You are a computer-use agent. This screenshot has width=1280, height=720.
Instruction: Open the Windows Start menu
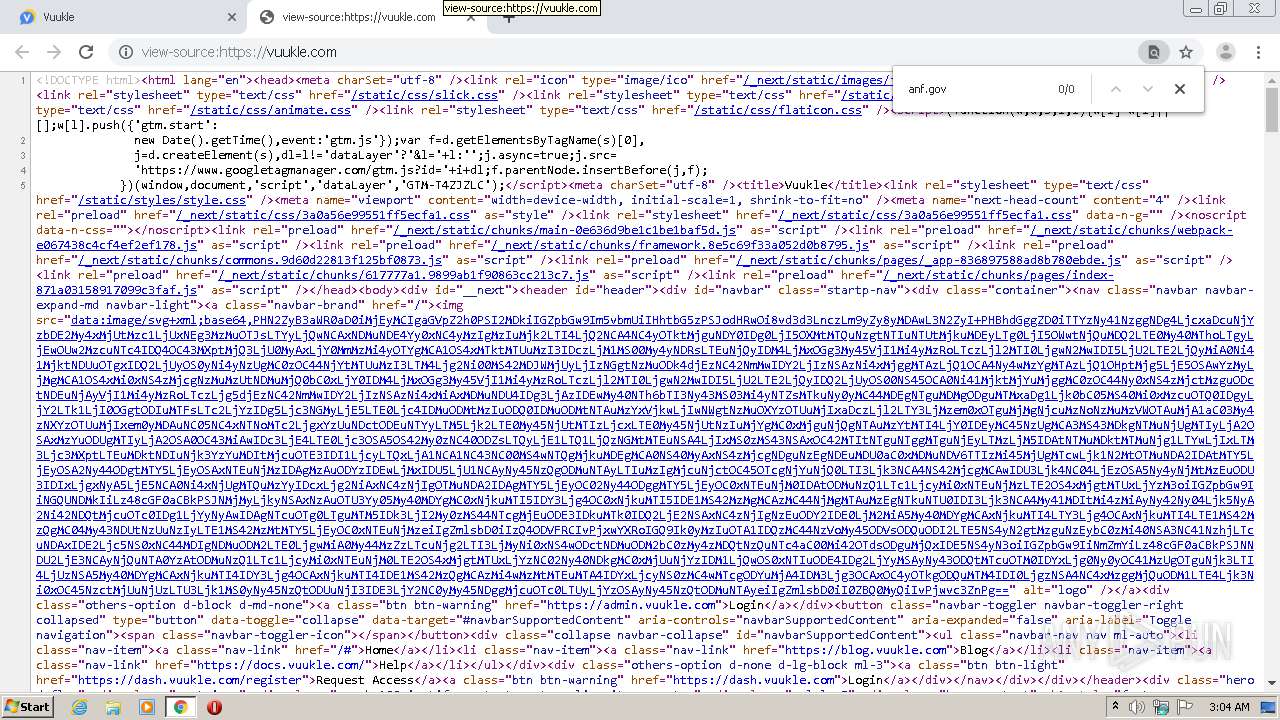28,706
